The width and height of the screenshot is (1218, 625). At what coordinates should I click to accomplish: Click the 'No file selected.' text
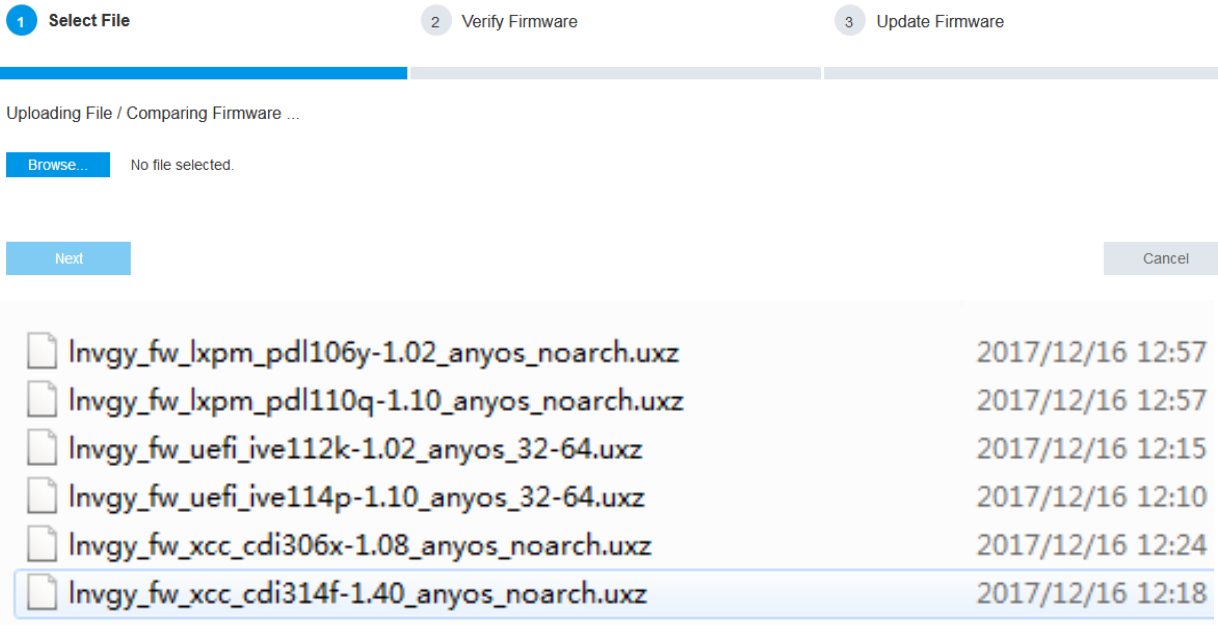click(x=182, y=165)
